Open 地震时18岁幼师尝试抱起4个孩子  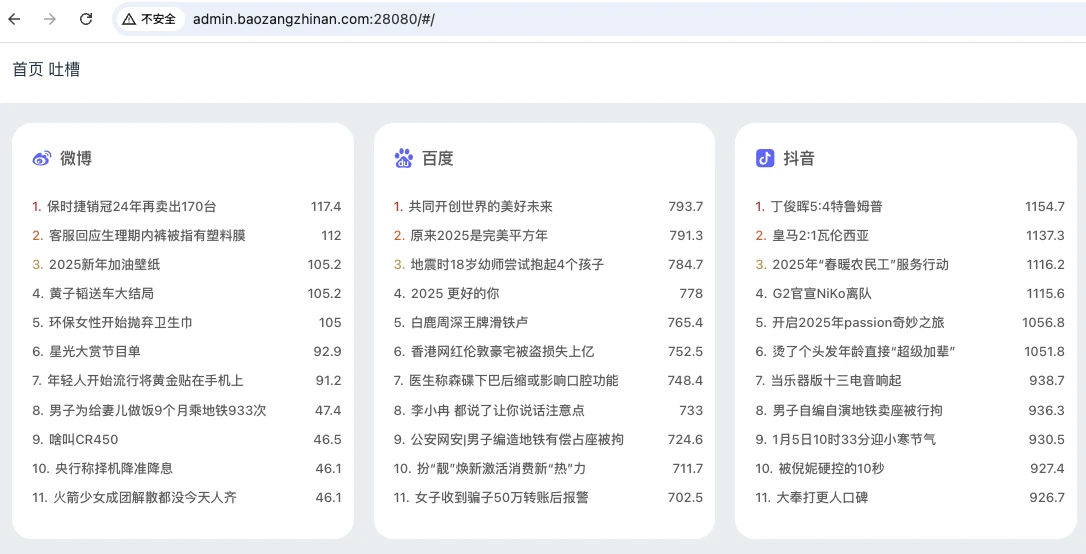[x=507, y=265]
